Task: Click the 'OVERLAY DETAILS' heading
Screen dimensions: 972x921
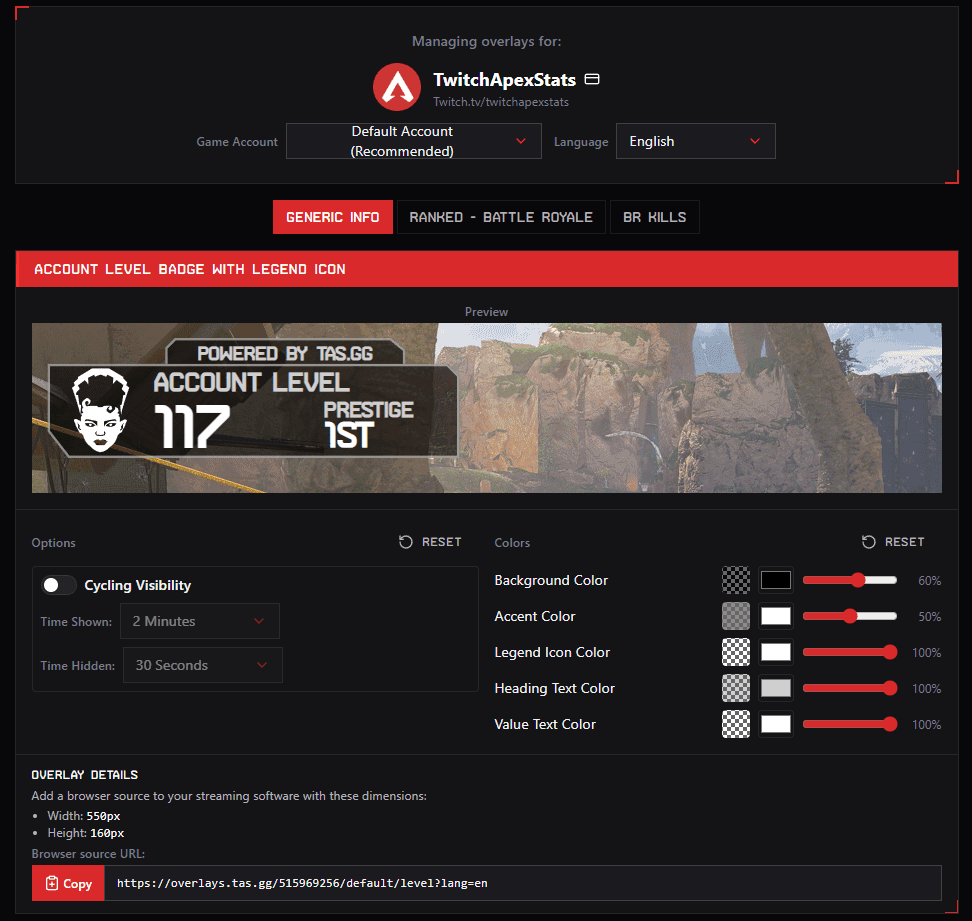Action: (85, 775)
